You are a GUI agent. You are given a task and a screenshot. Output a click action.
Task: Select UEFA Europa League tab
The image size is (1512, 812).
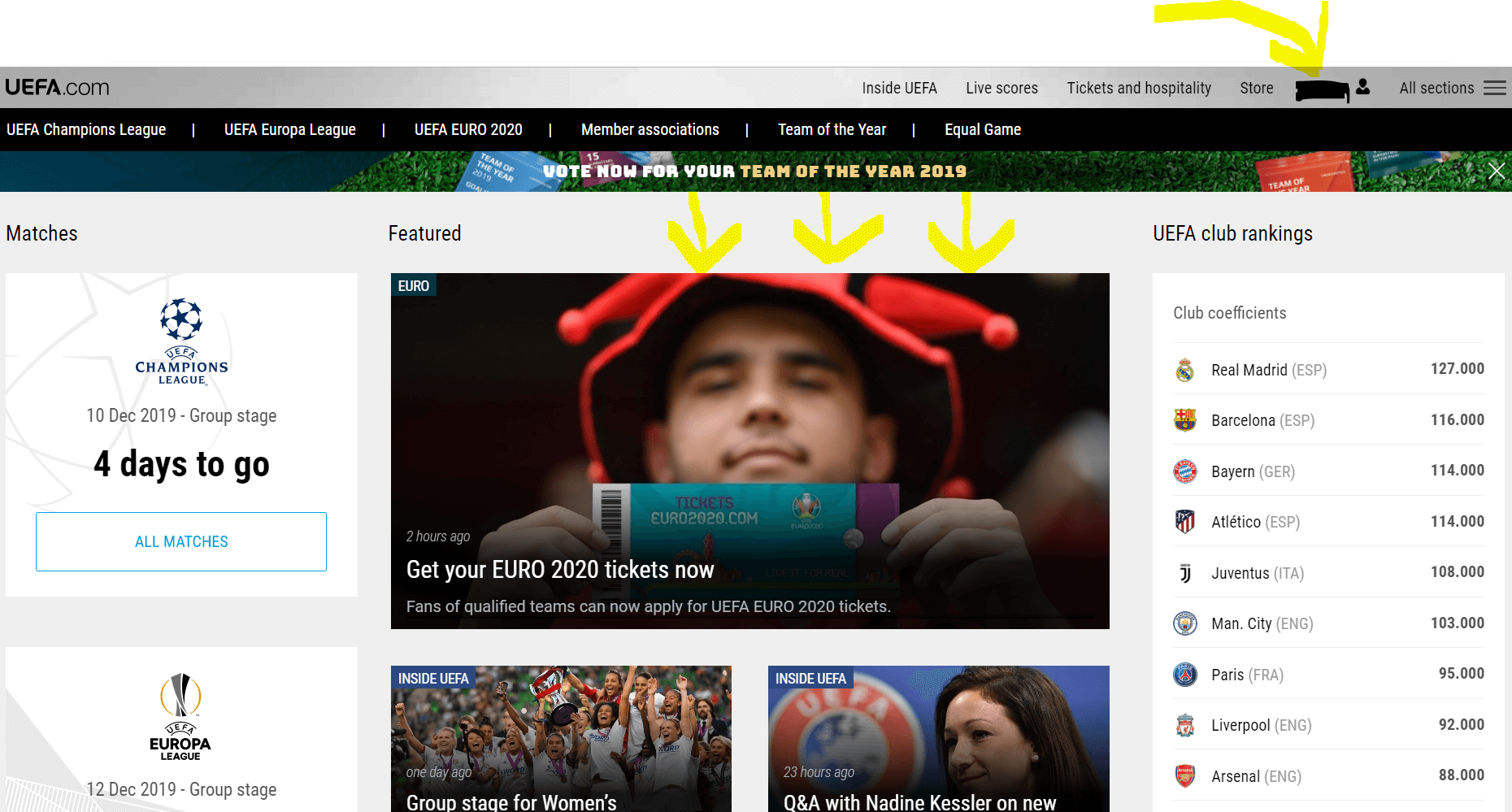click(x=290, y=129)
